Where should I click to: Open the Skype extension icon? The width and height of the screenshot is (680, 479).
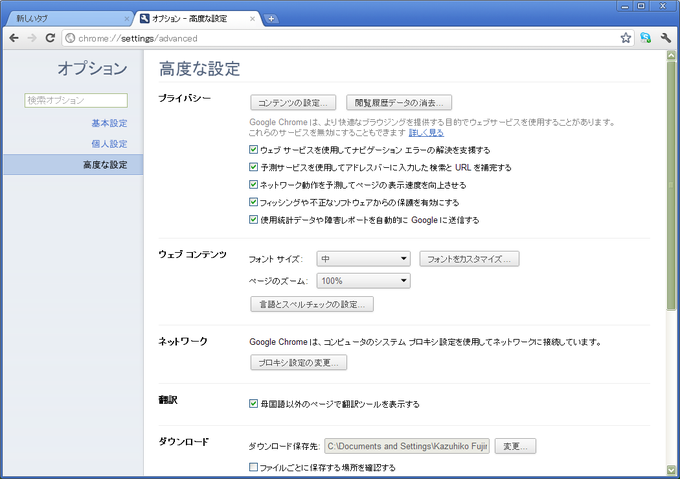pyautogui.click(x=645, y=38)
